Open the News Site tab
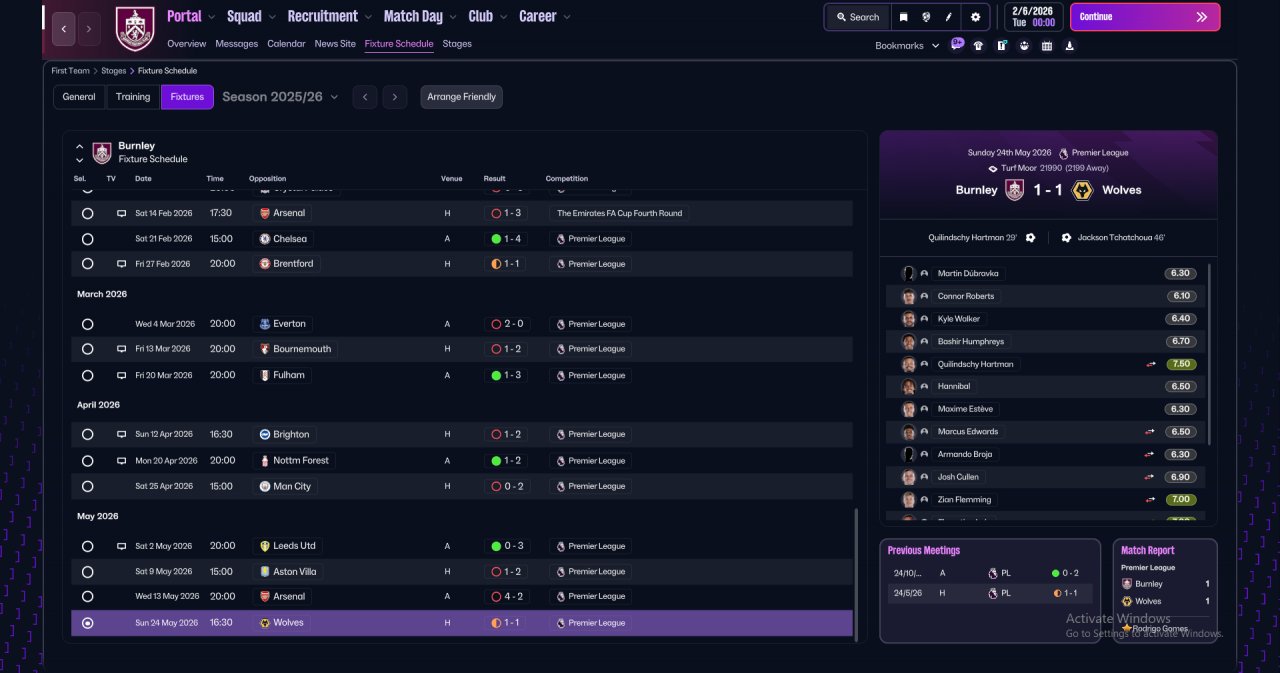Viewport: 1280px width, 673px height. tap(335, 44)
